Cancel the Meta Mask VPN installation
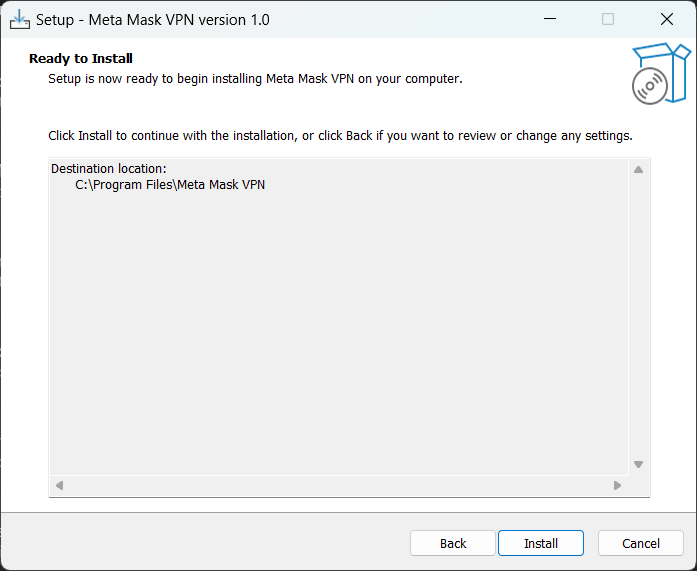The width and height of the screenshot is (697, 571). pos(641,543)
